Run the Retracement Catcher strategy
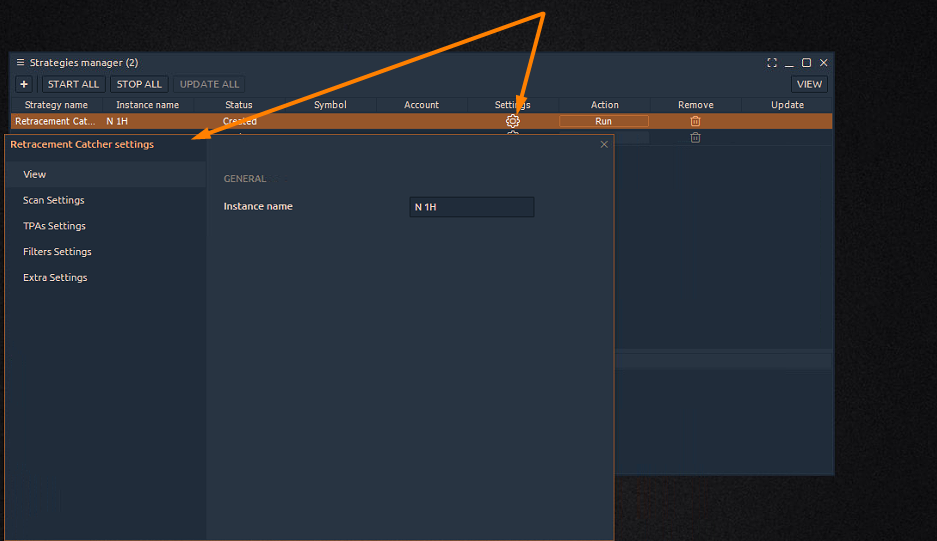 [604, 121]
